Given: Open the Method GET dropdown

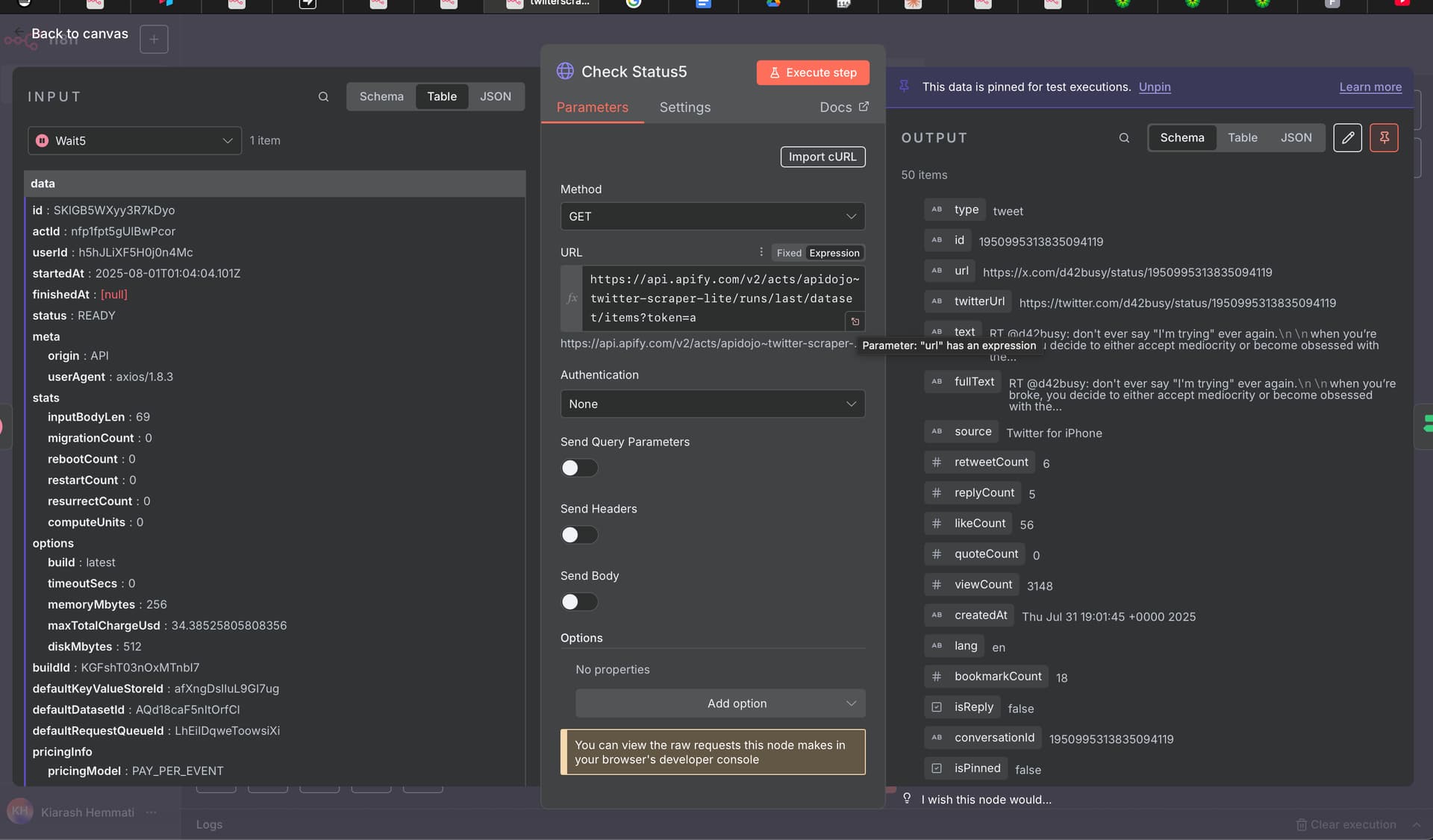Looking at the screenshot, I should 713,216.
